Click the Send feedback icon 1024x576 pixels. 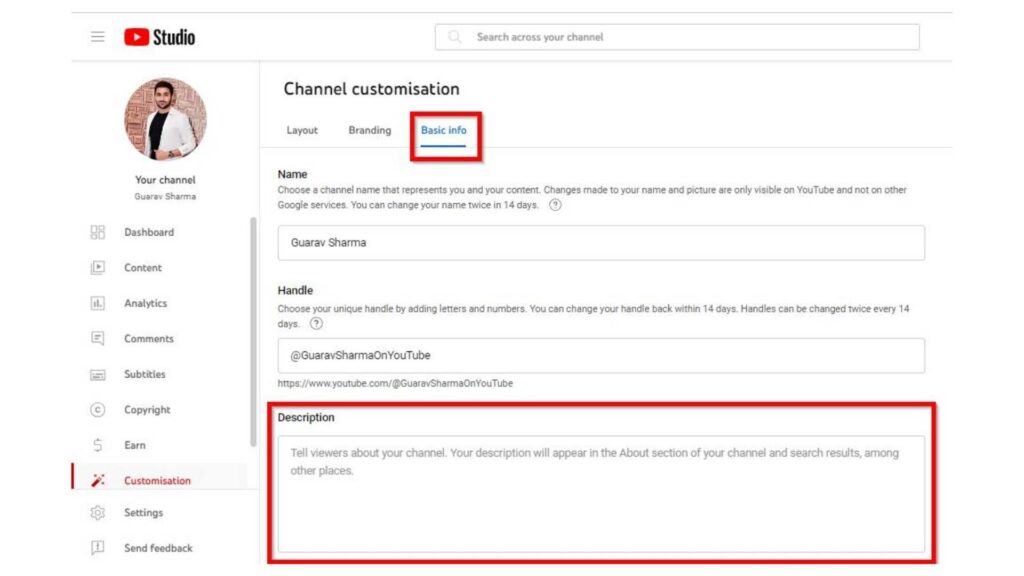point(98,548)
